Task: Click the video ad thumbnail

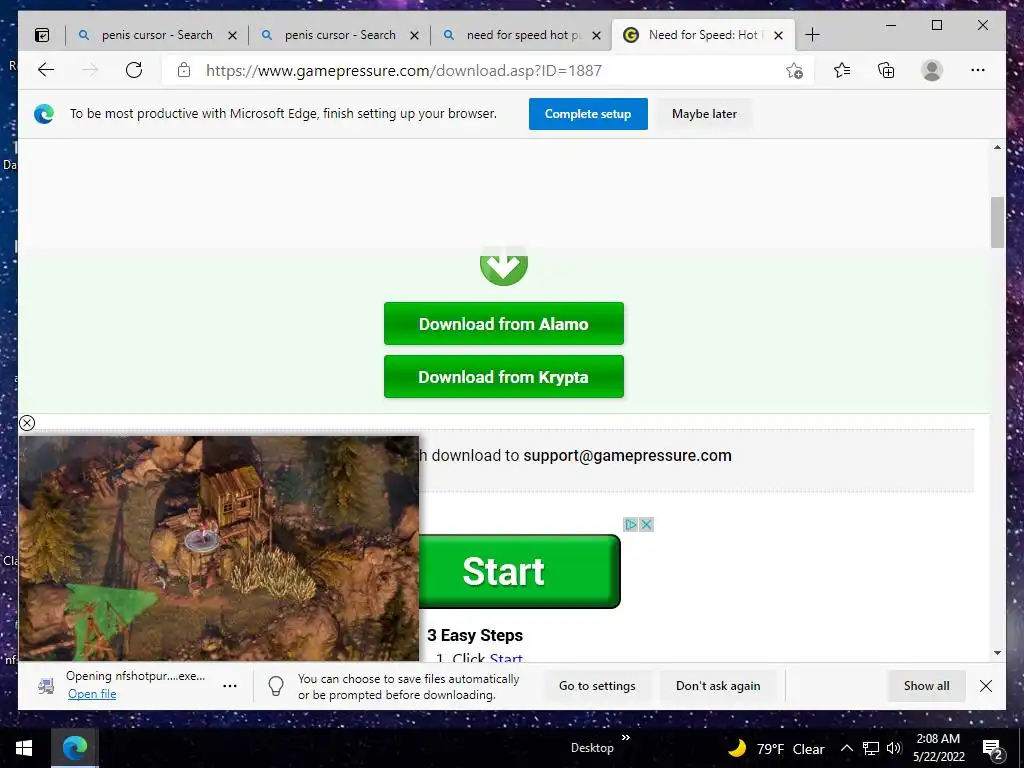Action: click(x=219, y=549)
